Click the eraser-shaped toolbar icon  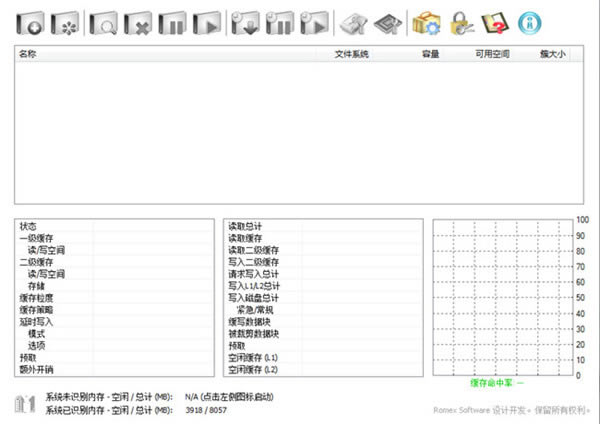(x=353, y=20)
